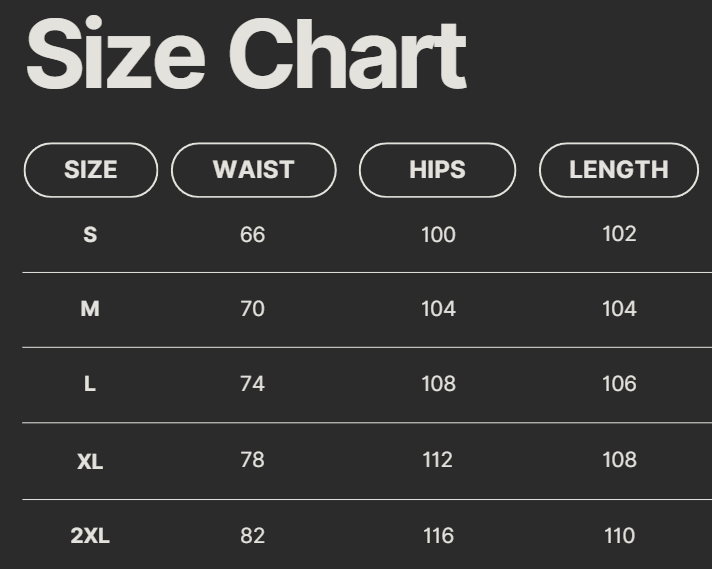Click the HIPS header pill

pyautogui.click(x=437, y=170)
